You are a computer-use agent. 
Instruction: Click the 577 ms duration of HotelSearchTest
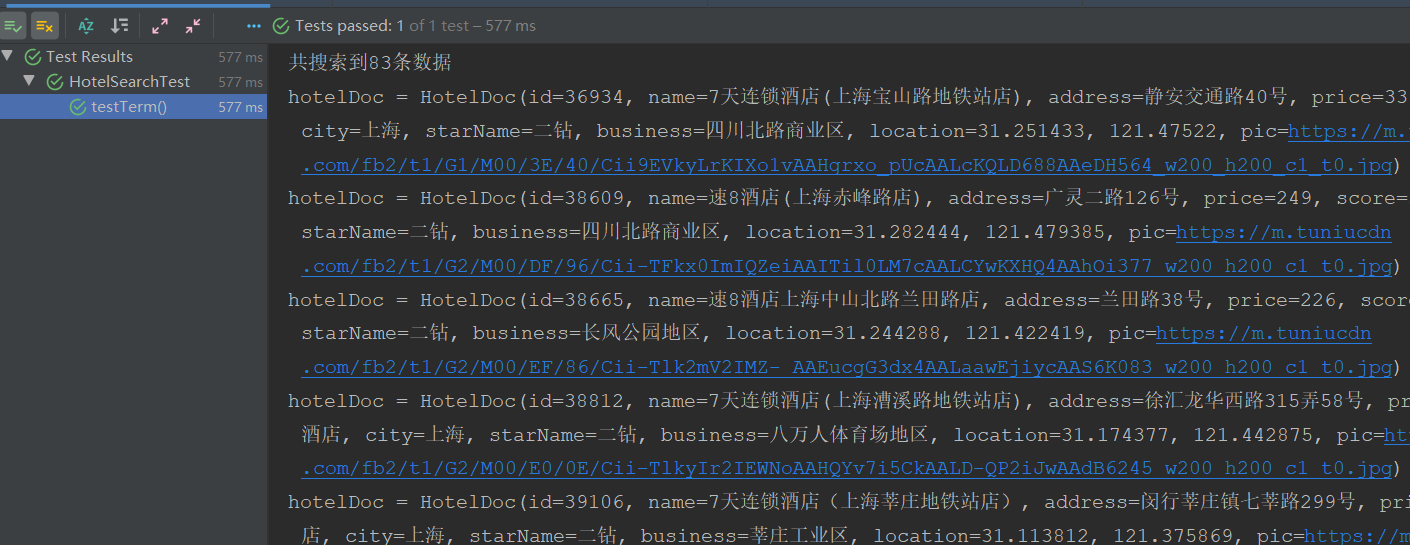[240, 82]
